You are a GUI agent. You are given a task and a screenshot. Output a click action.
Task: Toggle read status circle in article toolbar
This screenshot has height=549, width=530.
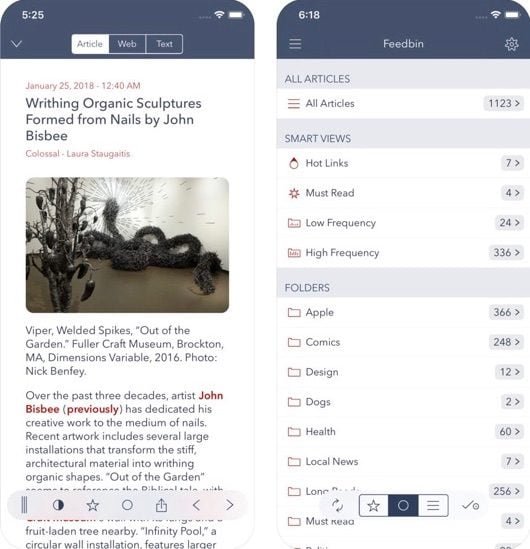pos(127,505)
